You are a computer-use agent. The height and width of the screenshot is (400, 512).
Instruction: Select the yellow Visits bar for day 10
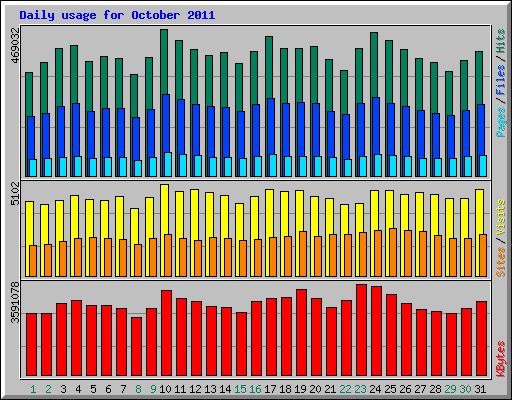pyautogui.click(x=164, y=209)
